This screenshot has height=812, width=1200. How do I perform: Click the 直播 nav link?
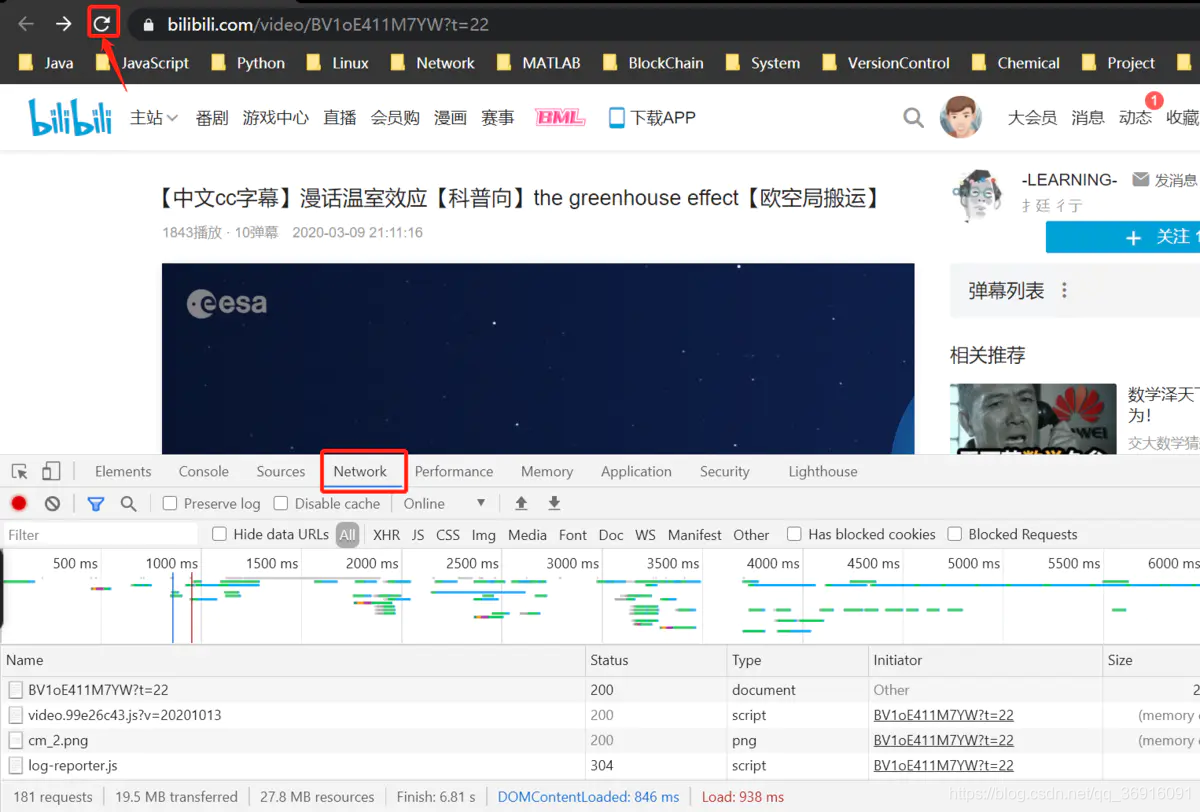coord(340,118)
